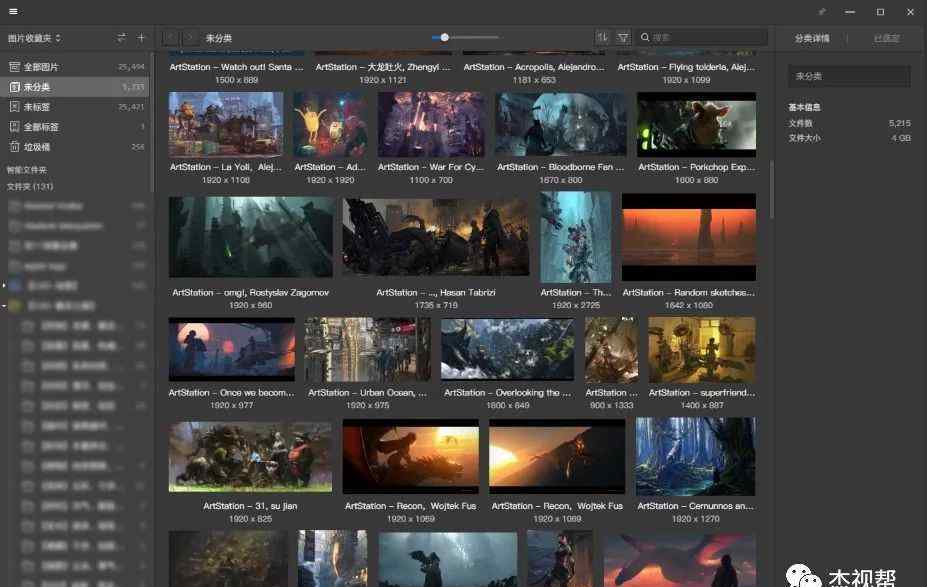
Task: Expand the collapsed blue folder arrow
Action: 4,286
